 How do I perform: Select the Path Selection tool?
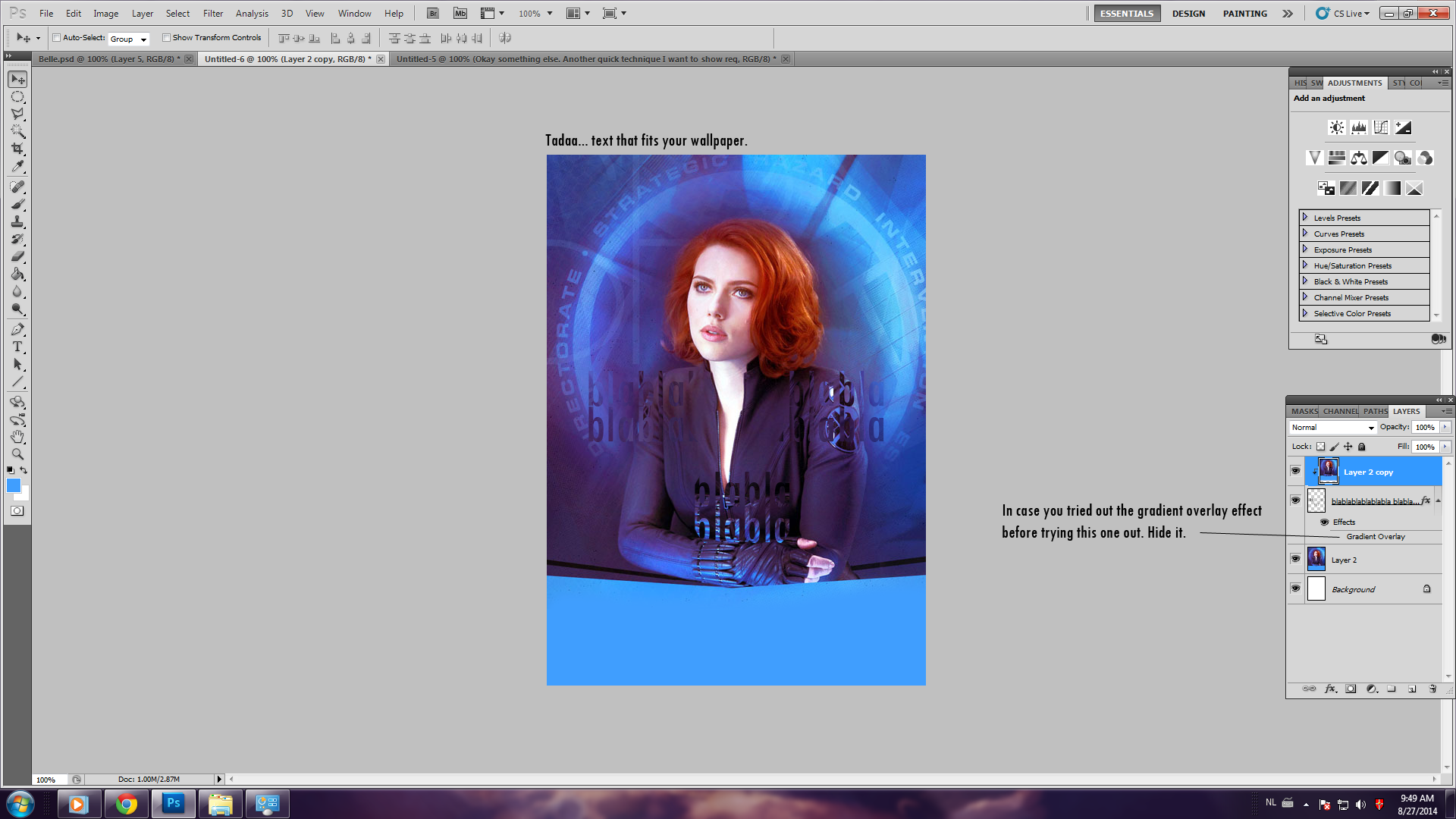pyautogui.click(x=17, y=364)
